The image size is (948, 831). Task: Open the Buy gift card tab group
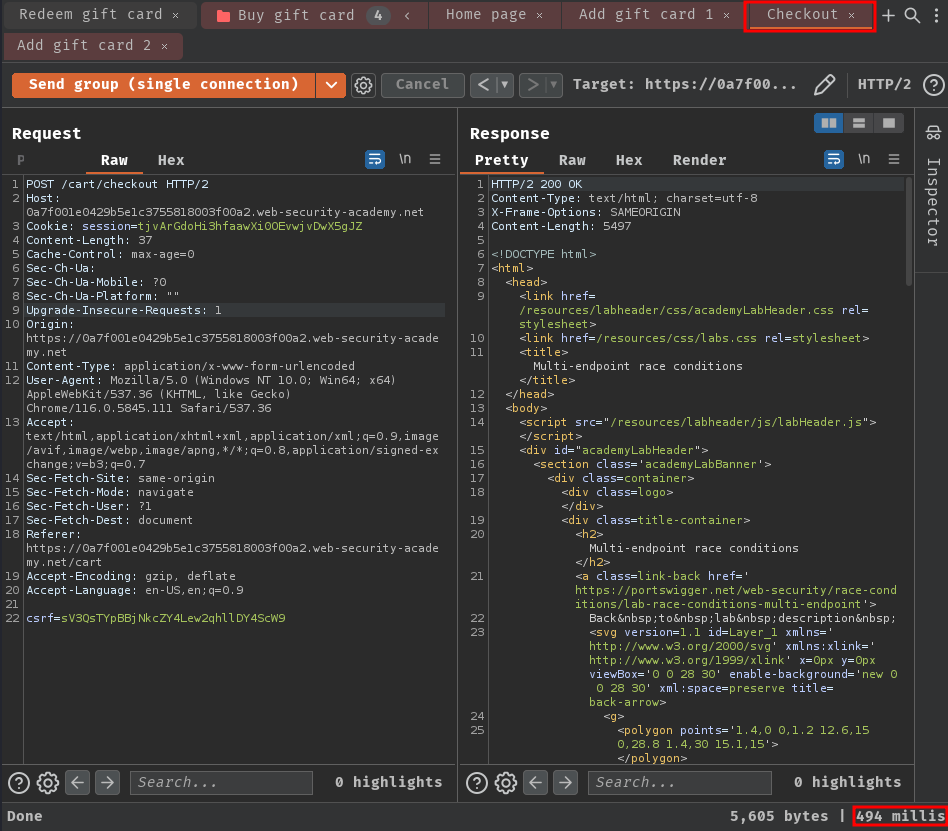294,15
